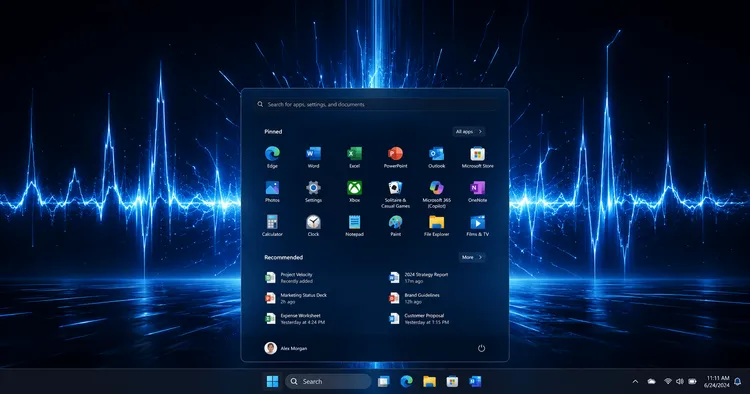Open 2024 Strategy Report document
Image resolution: width=750 pixels, height=394 pixels.
[x=419, y=278]
